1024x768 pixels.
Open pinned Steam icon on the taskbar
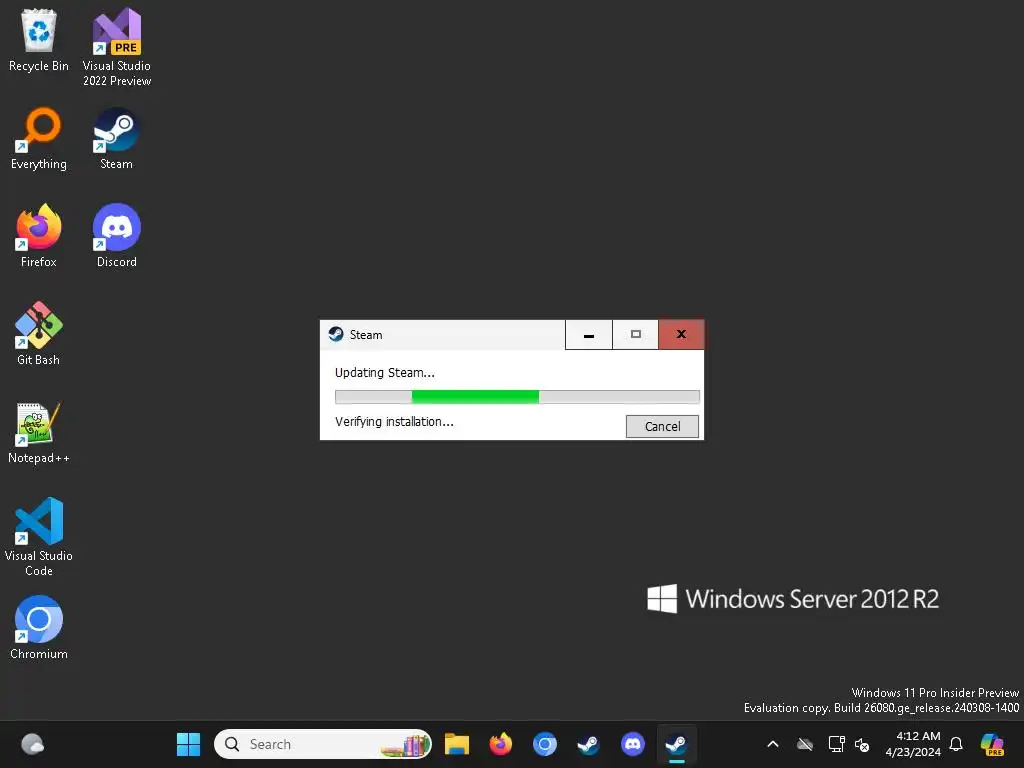(588, 744)
